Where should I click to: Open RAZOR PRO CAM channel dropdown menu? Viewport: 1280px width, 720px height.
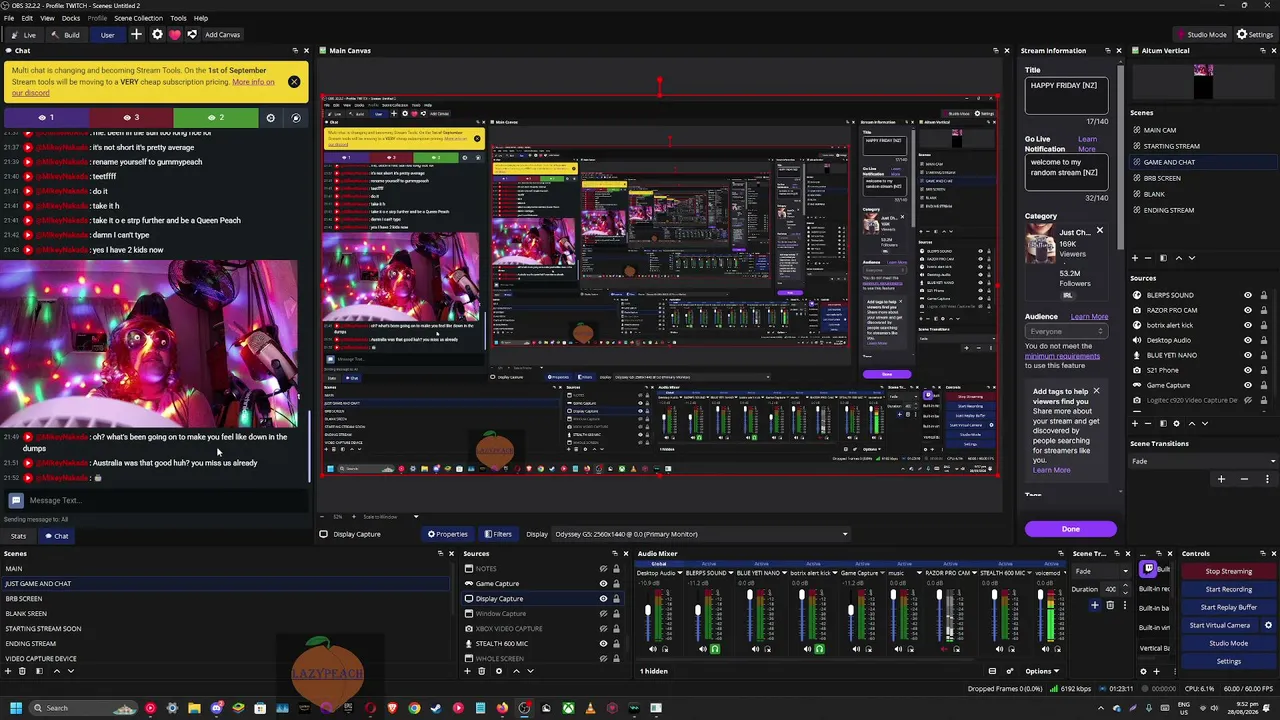[x=974, y=573]
